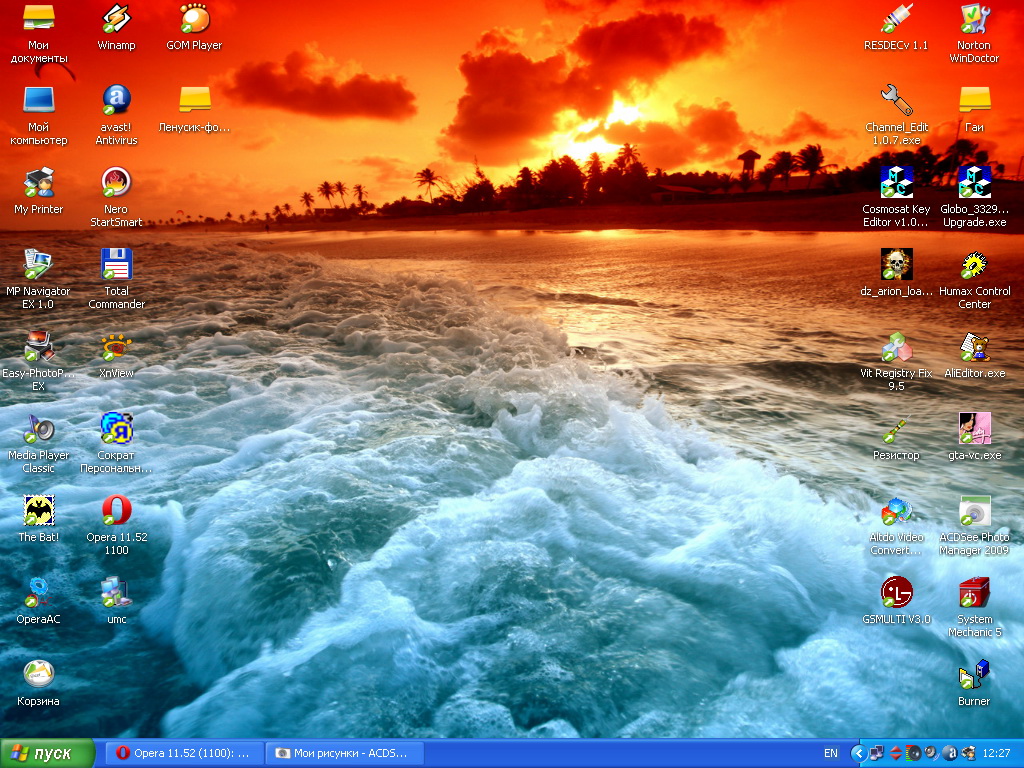Open the EN language selector in taskbar

[x=831, y=753]
